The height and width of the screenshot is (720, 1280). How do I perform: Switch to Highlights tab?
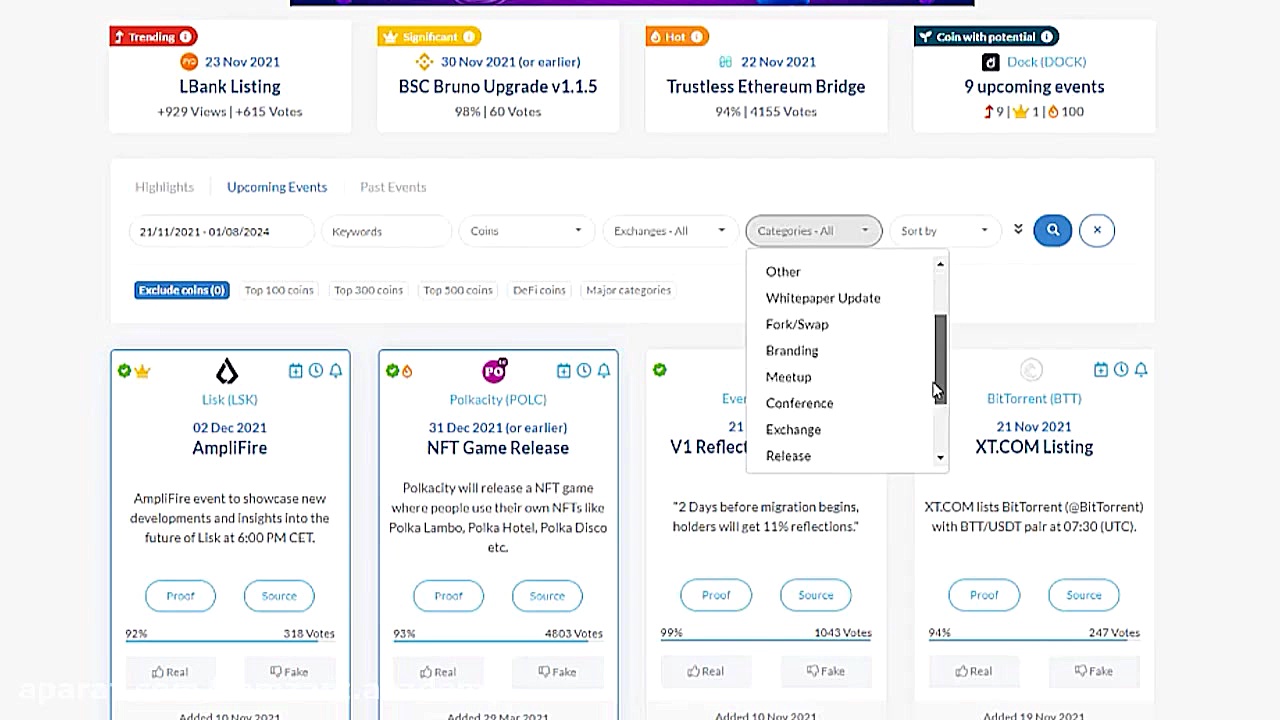coord(164,187)
